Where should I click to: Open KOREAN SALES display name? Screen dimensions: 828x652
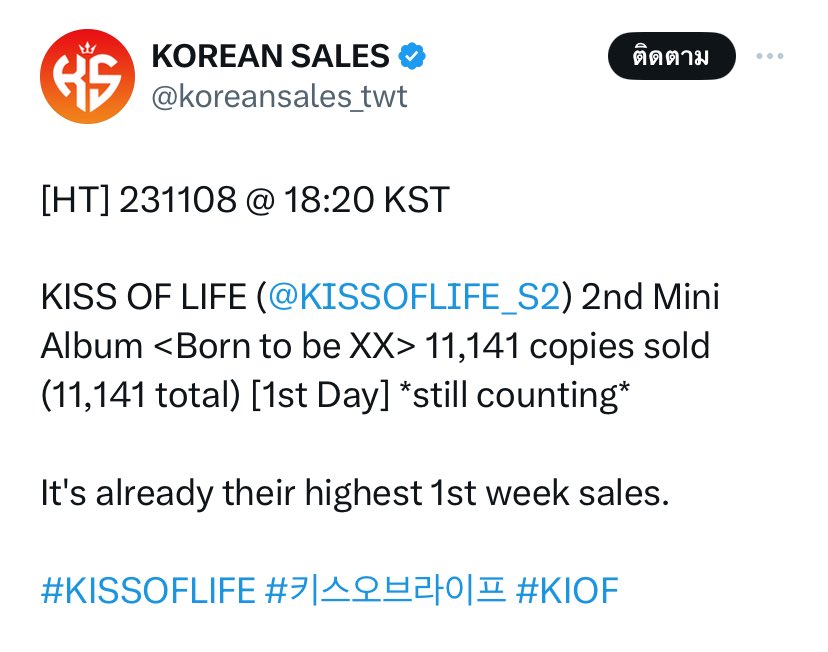tap(270, 56)
